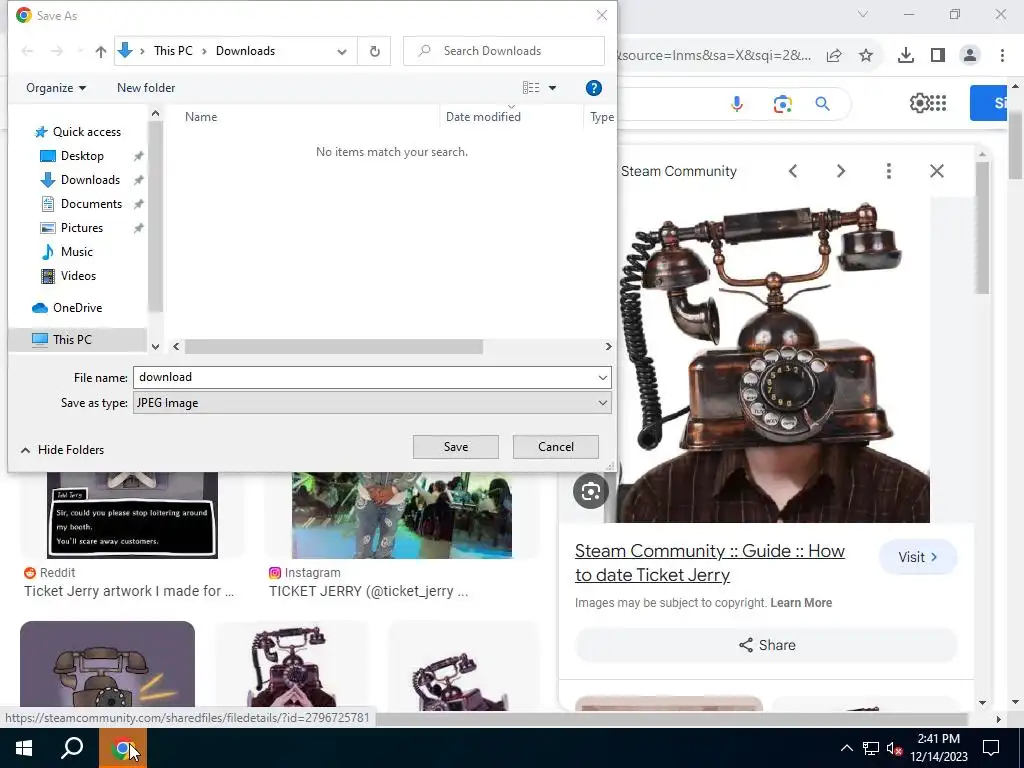Click the File name input field
Screen dimensions: 1024x768
[x=364, y=377]
